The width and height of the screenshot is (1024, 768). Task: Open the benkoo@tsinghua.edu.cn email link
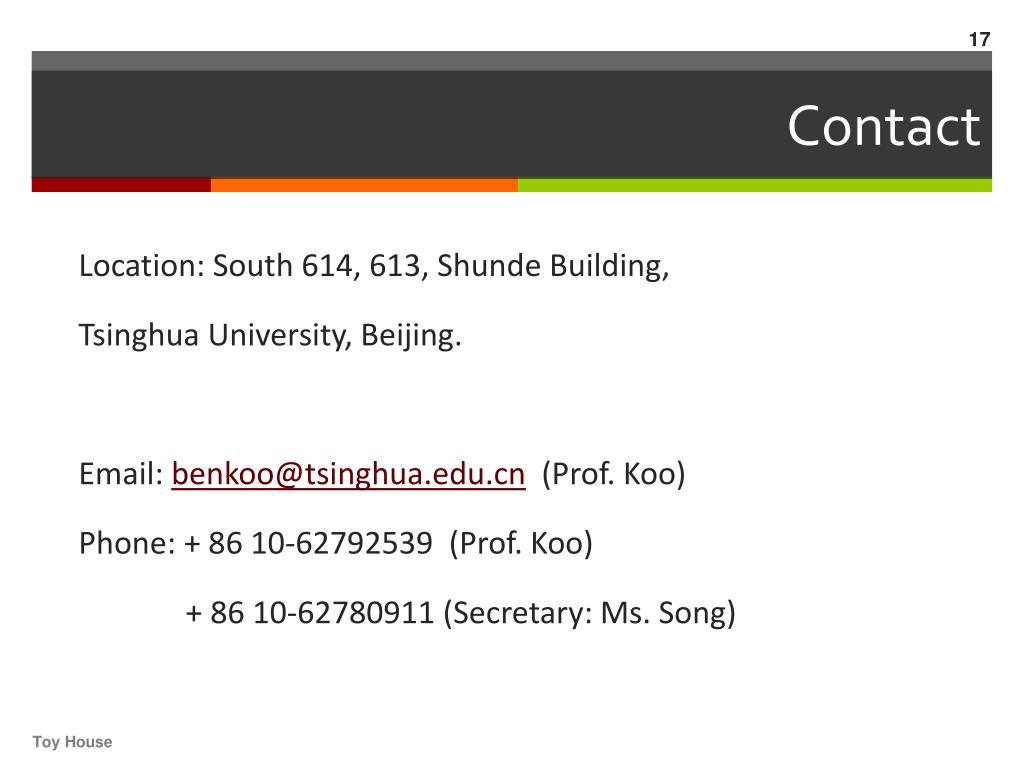(x=348, y=473)
